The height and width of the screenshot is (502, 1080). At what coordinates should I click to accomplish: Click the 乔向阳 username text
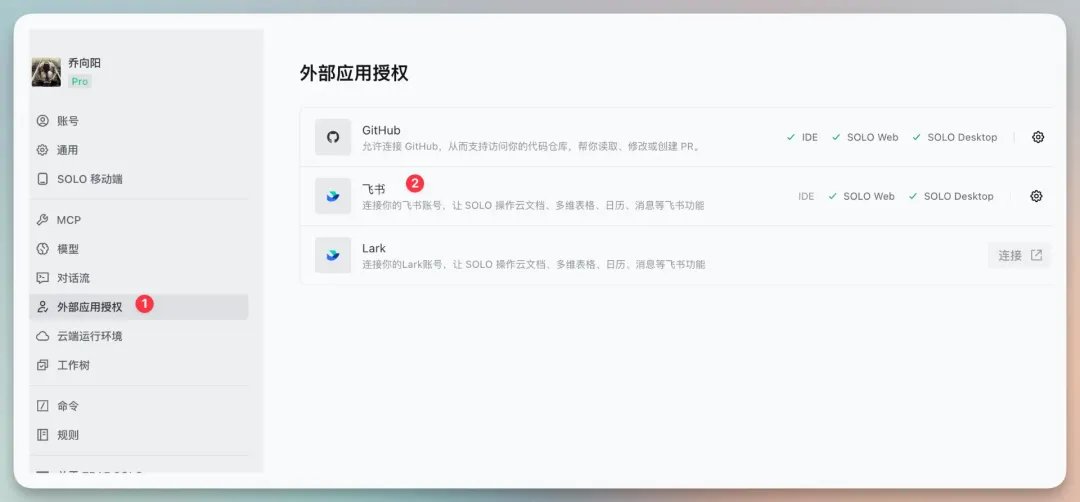84,63
